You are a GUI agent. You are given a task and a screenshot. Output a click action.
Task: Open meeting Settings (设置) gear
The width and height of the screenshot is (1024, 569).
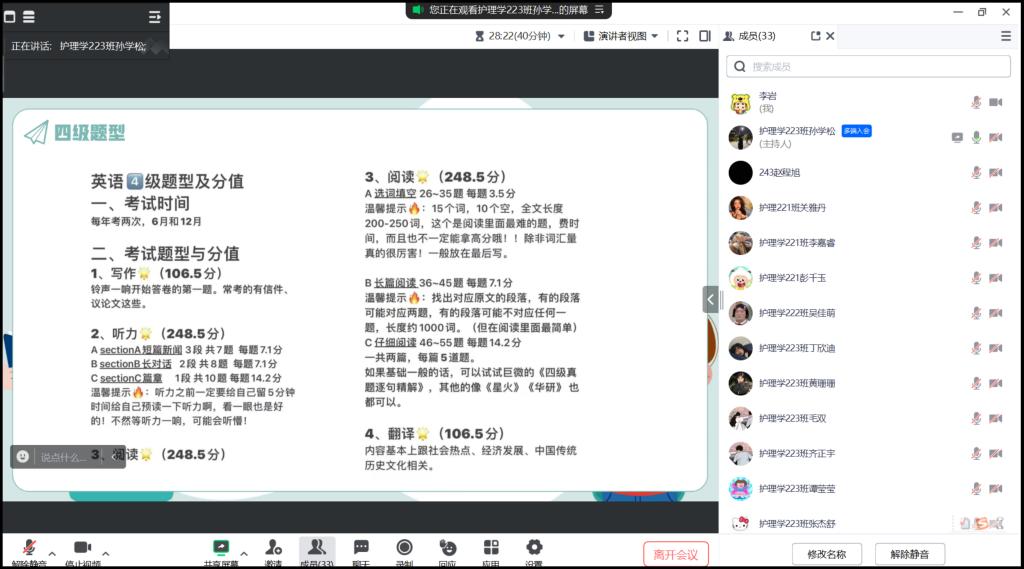click(534, 548)
